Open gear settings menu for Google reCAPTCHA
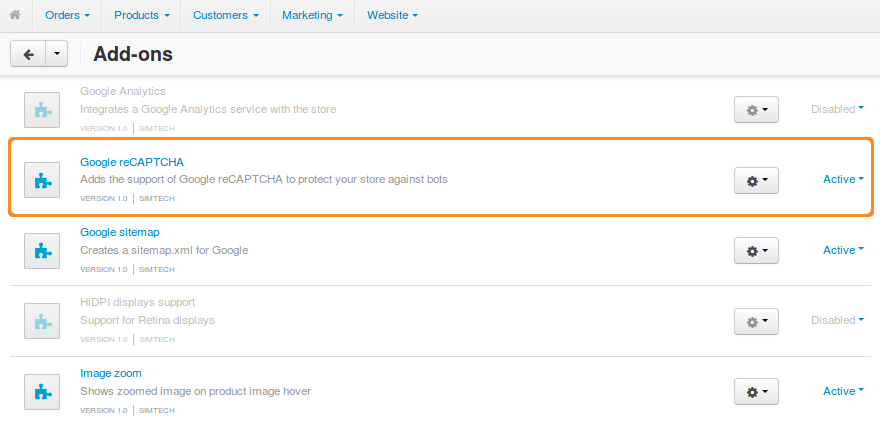 [x=757, y=180]
